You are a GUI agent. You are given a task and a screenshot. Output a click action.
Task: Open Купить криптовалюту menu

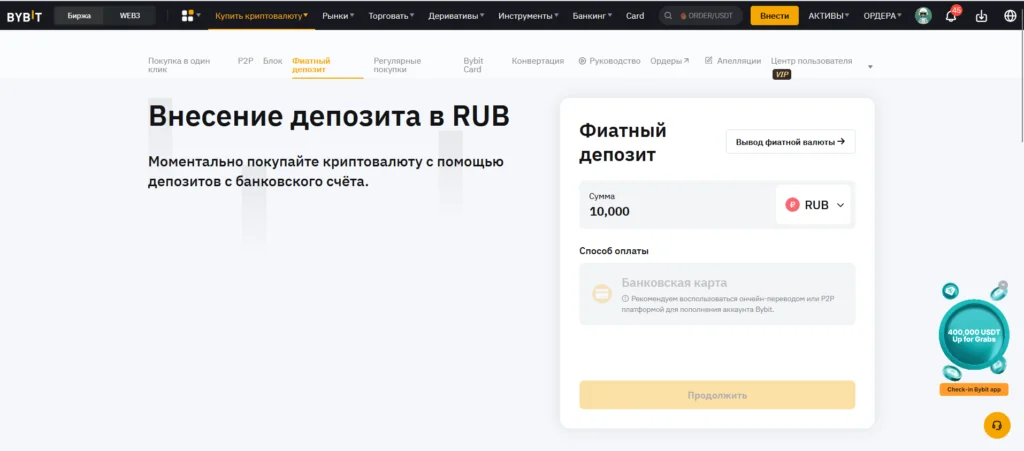point(261,16)
